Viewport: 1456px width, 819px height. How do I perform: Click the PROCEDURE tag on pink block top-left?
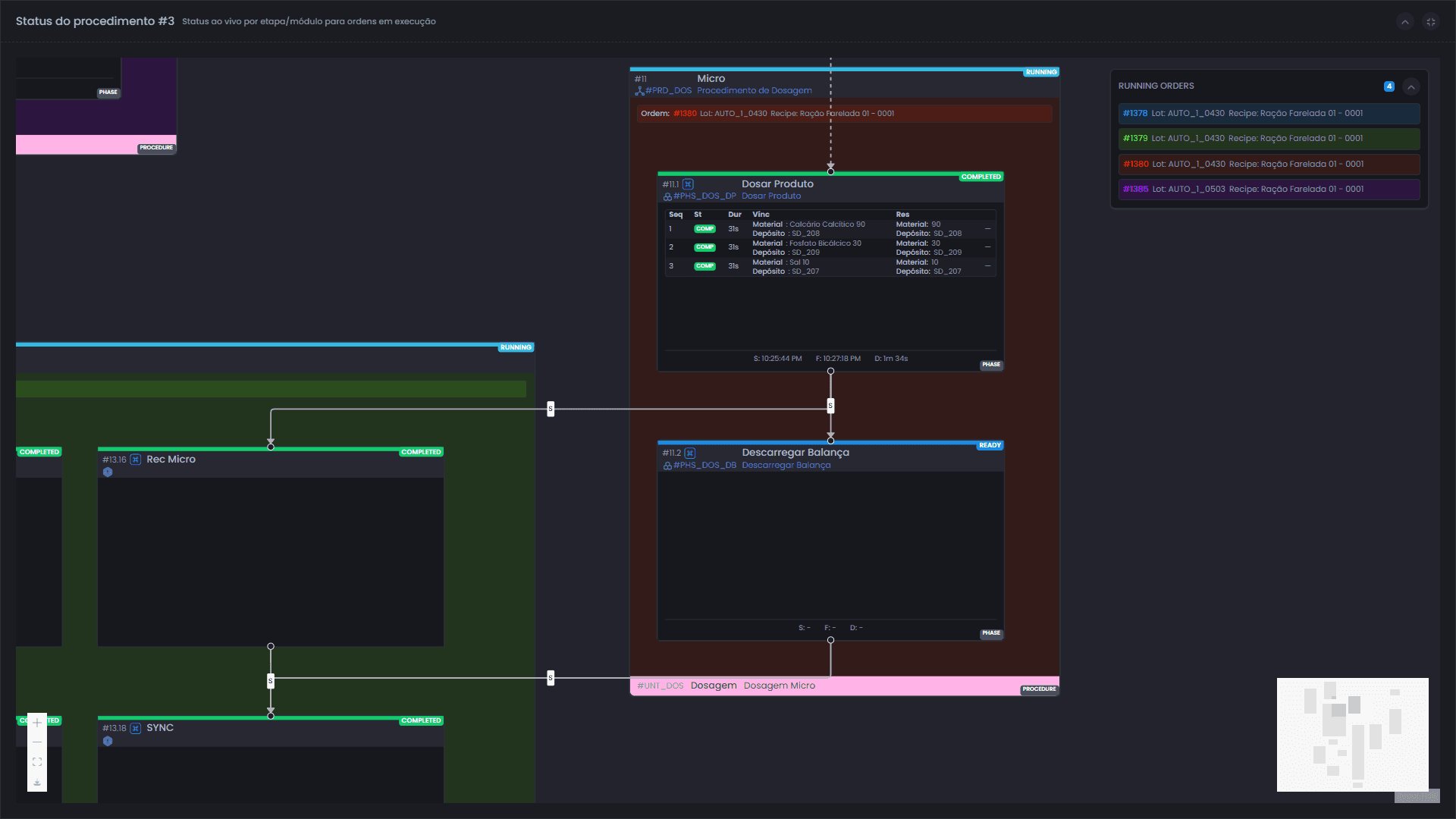coord(156,148)
